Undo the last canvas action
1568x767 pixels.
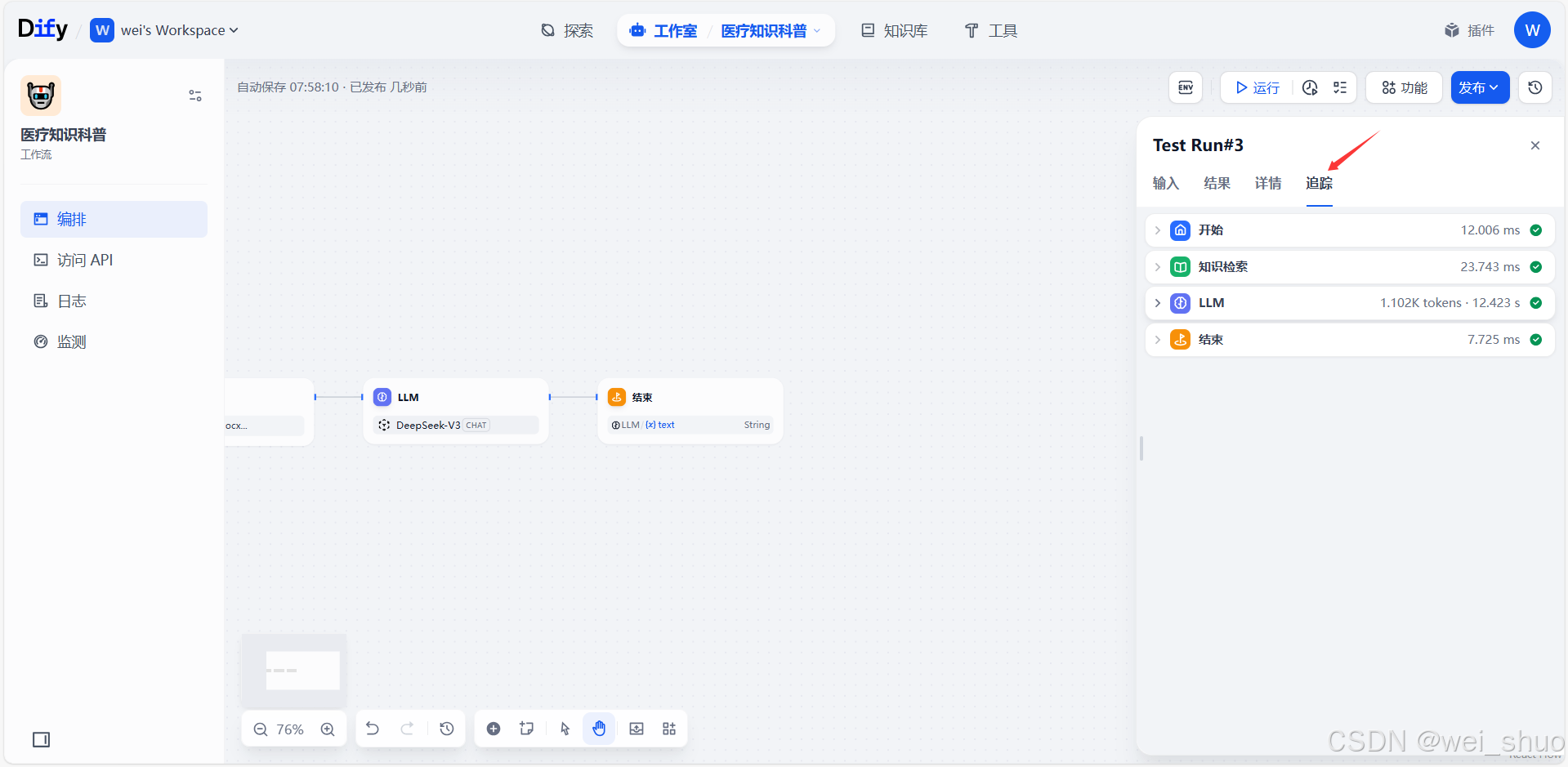pos(373,729)
